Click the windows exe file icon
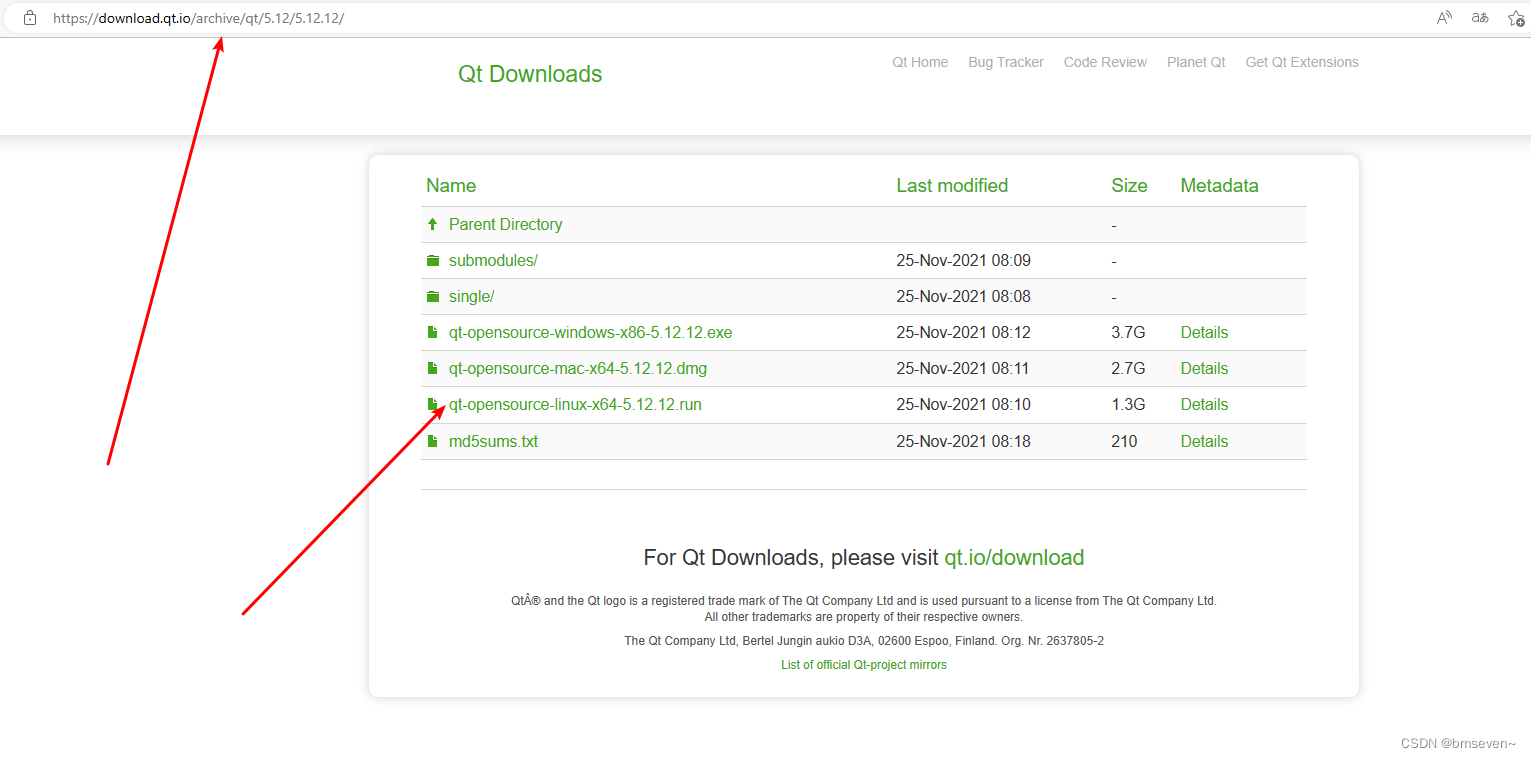 pos(433,332)
